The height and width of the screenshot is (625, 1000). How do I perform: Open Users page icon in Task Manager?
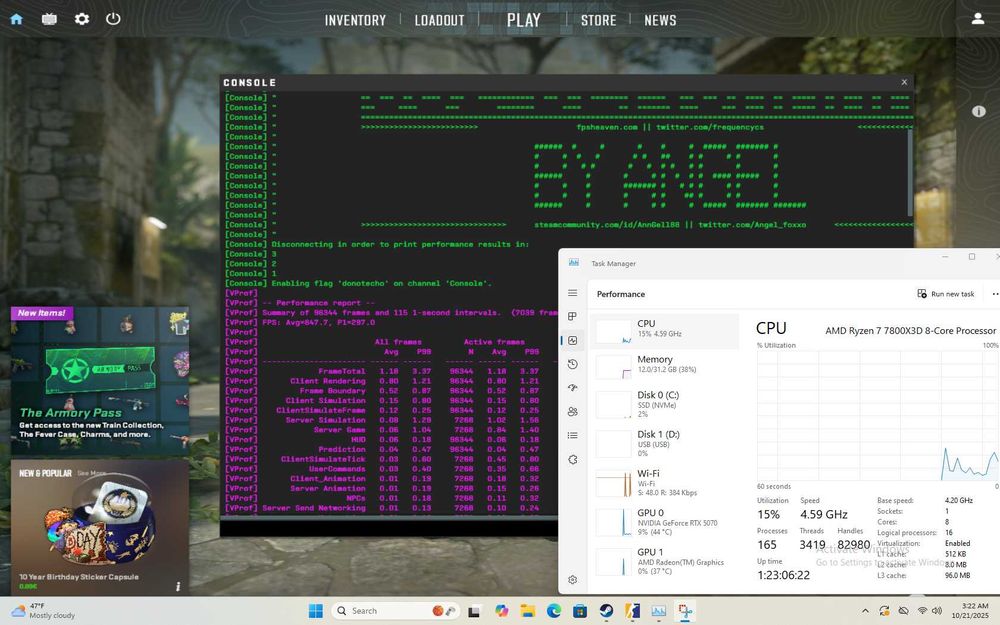[x=573, y=412]
